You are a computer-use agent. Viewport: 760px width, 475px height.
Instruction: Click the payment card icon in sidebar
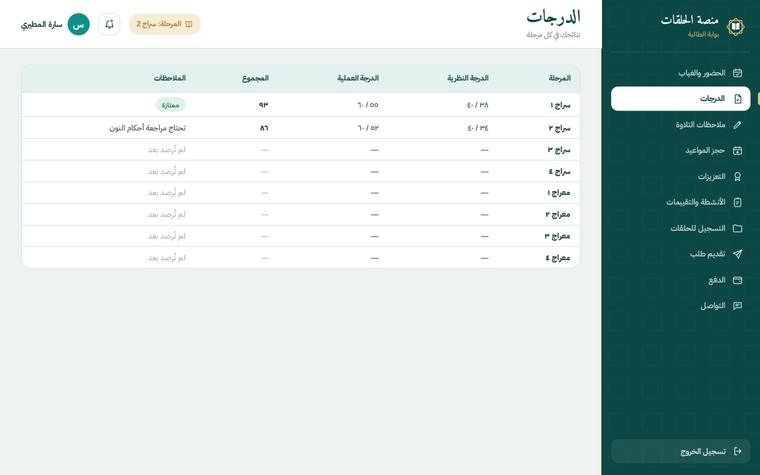[737, 280]
